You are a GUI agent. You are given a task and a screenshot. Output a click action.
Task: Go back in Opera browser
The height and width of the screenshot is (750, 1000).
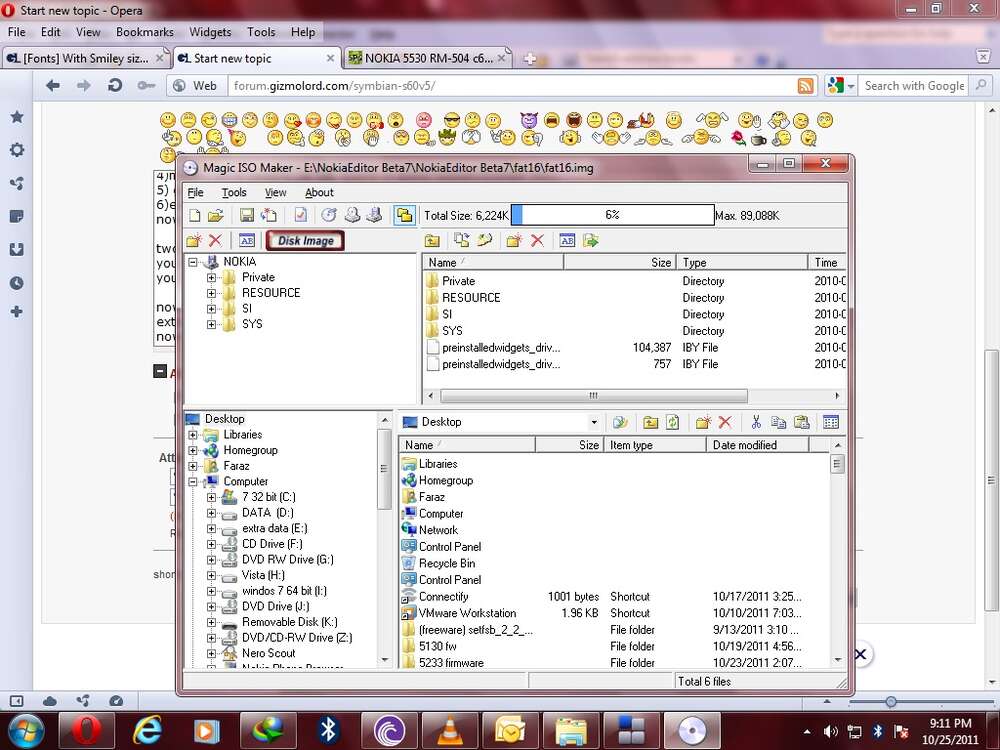click(x=53, y=85)
